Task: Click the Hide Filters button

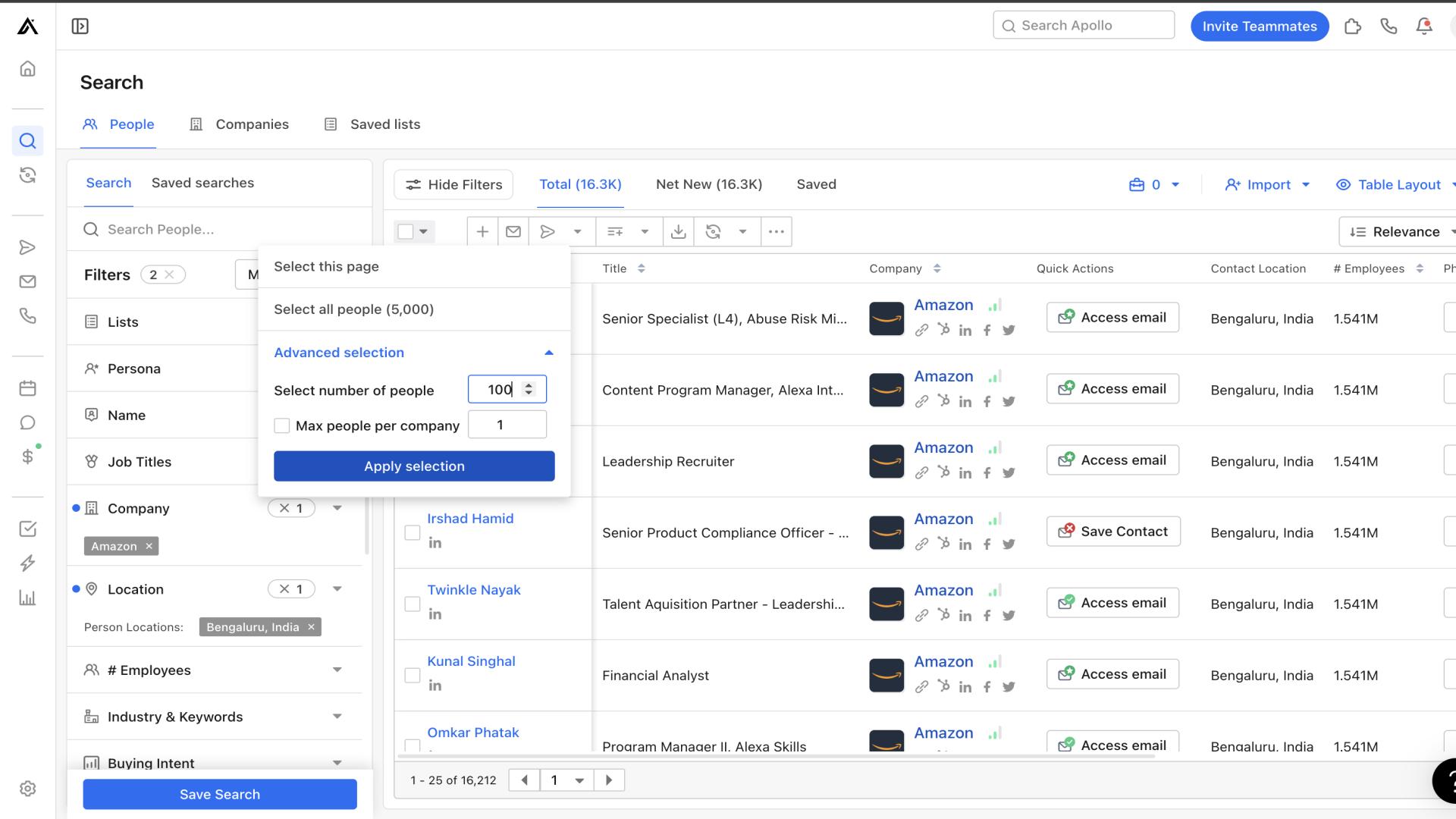Action: [453, 185]
